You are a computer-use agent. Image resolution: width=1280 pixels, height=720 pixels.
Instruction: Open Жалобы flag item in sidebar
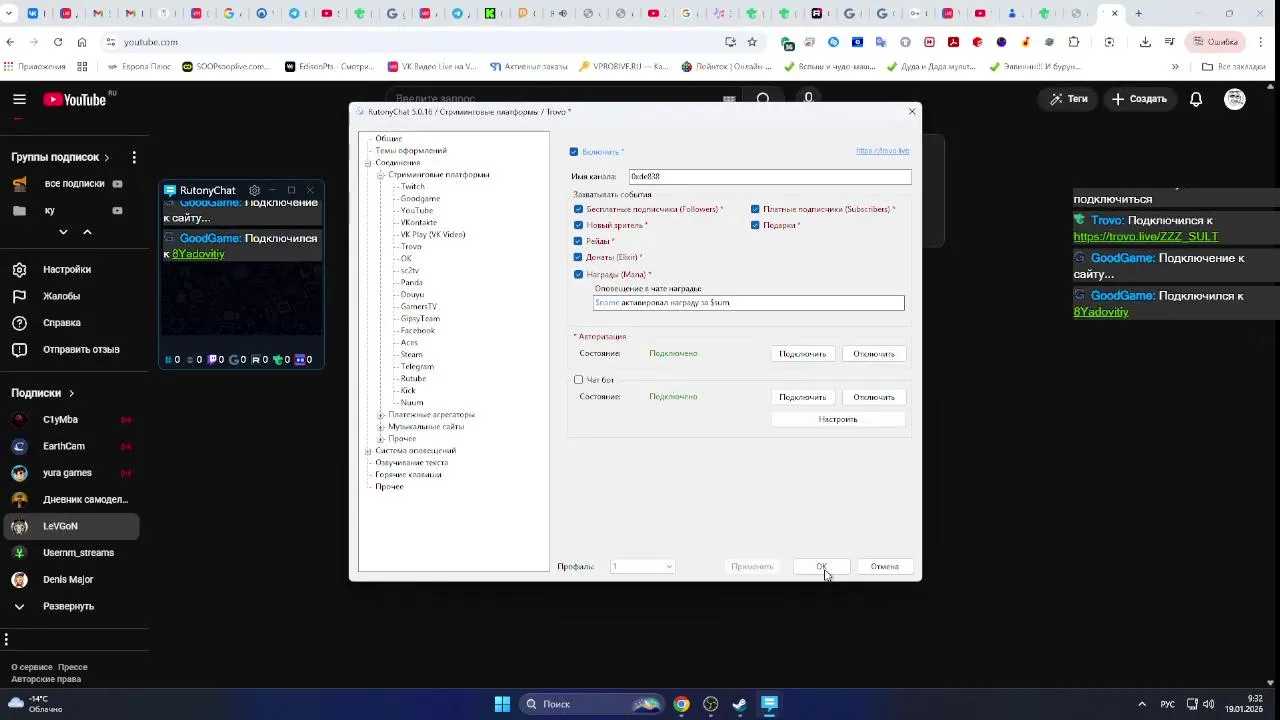point(19,296)
